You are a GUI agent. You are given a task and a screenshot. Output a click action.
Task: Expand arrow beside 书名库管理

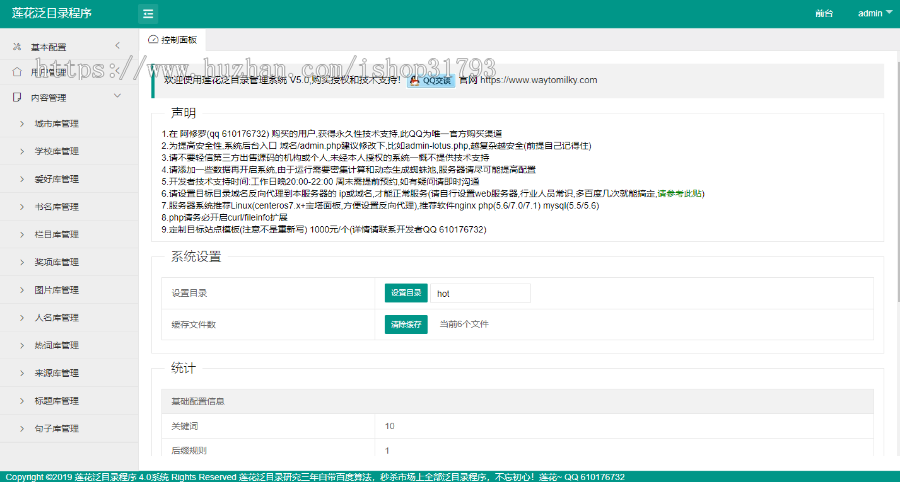click(x=22, y=207)
